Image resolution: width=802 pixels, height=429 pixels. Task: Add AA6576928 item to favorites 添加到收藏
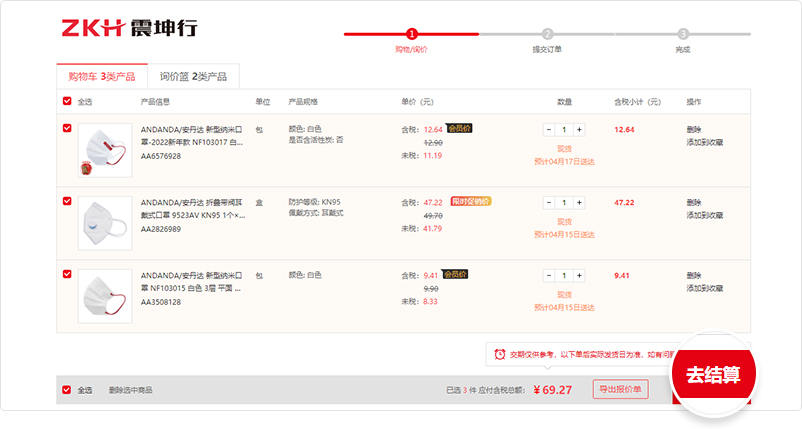pos(705,143)
